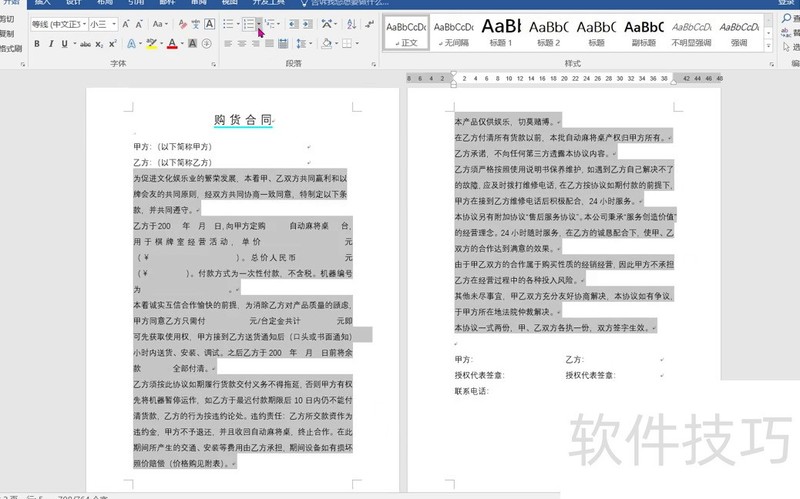Image resolution: width=800 pixels, height=499 pixels.
Task: Apply text effects to selection
Action: pyautogui.click(x=131, y=44)
